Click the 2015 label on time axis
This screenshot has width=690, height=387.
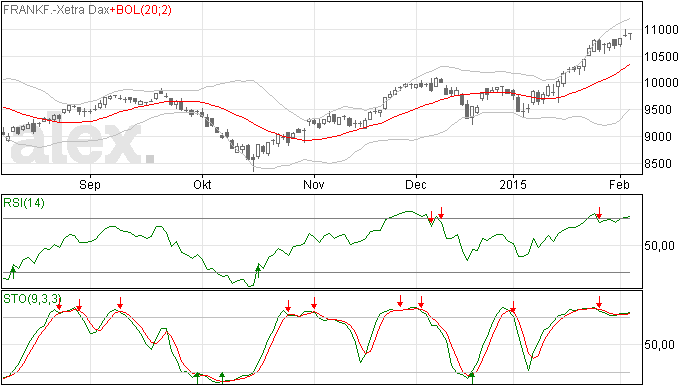(x=513, y=184)
